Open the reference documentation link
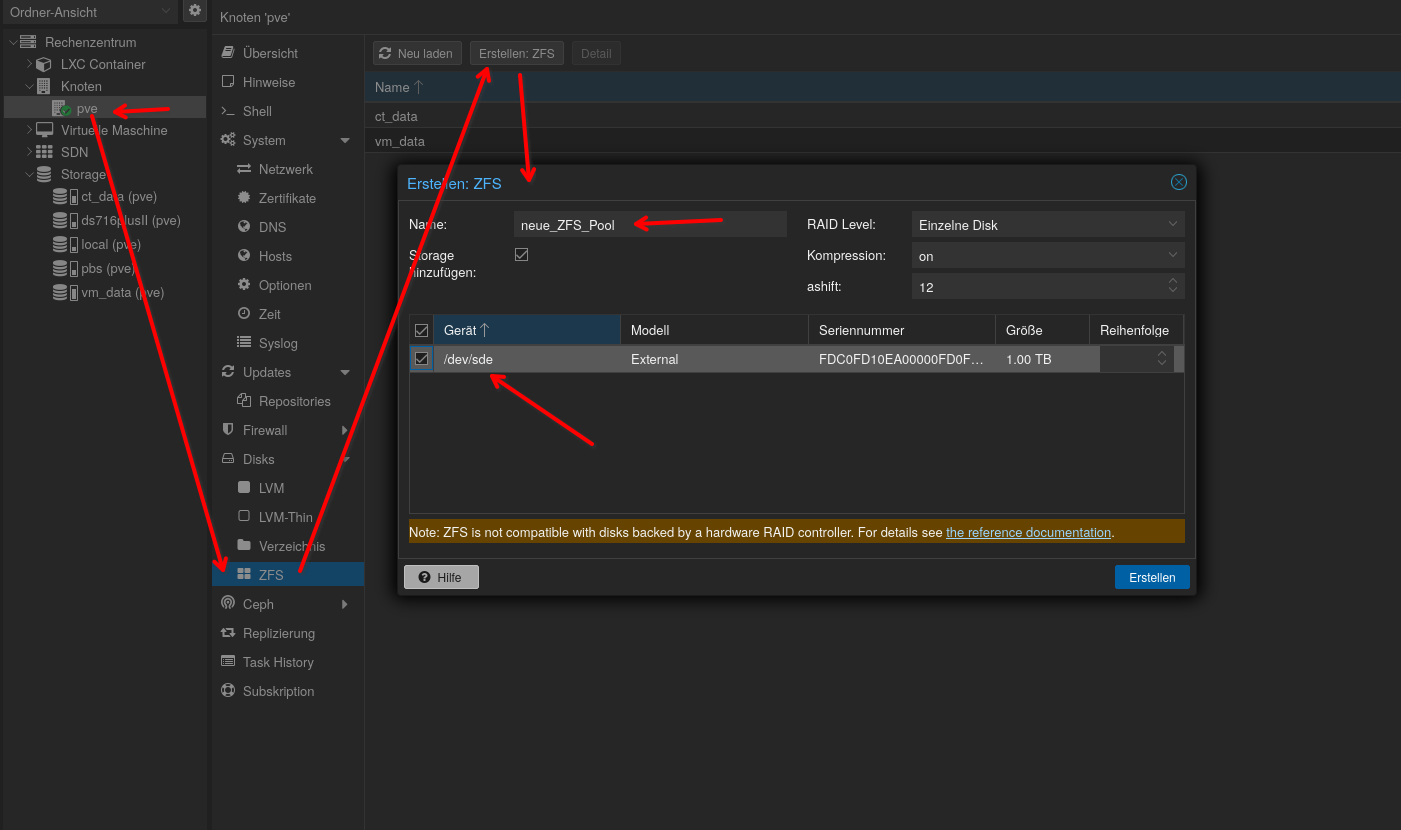This screenshot has height=830, width=1401. pyautogui.click(x=1028, y=532)
